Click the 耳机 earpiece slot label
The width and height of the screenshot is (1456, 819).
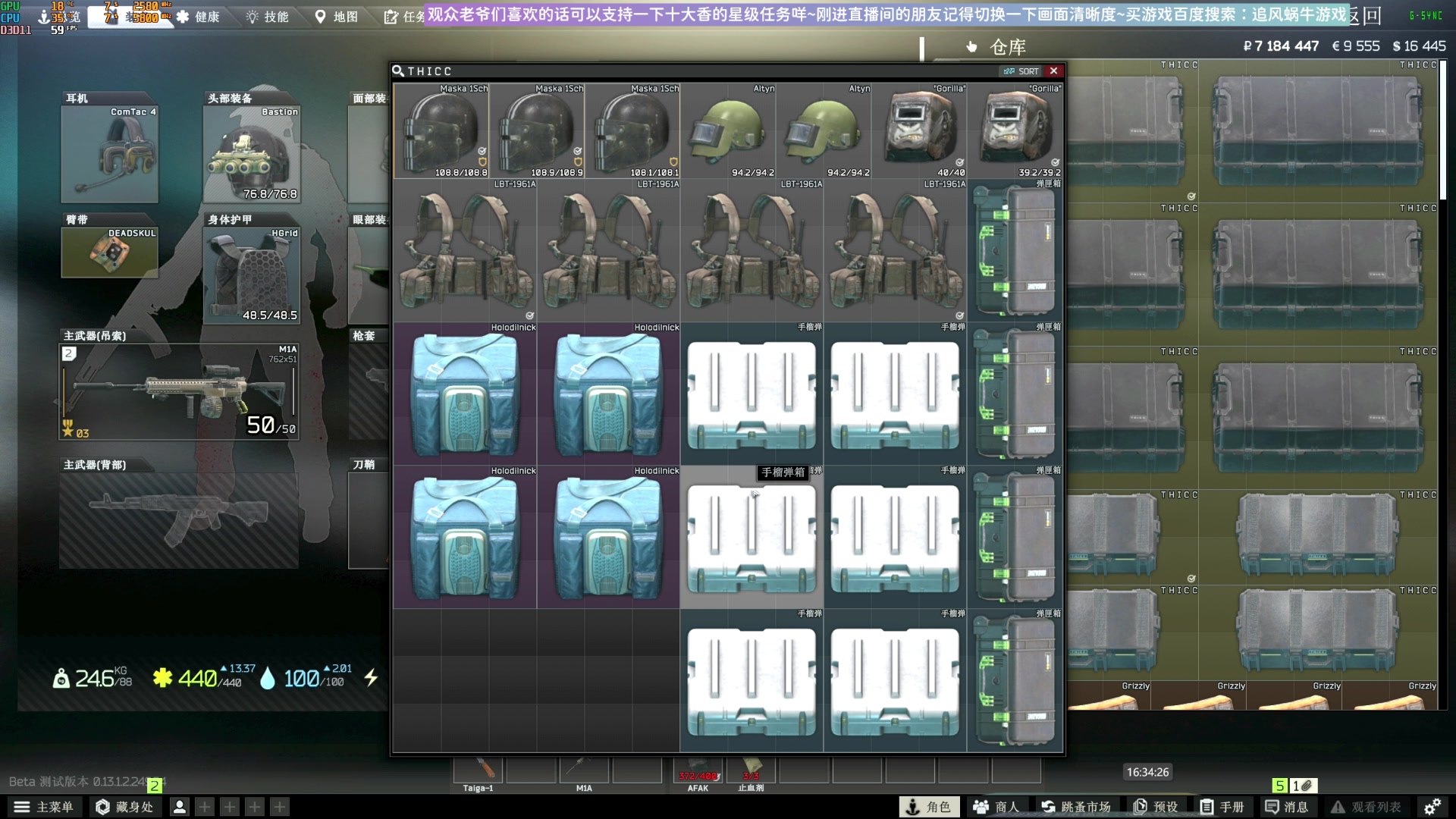coord(77,99)
